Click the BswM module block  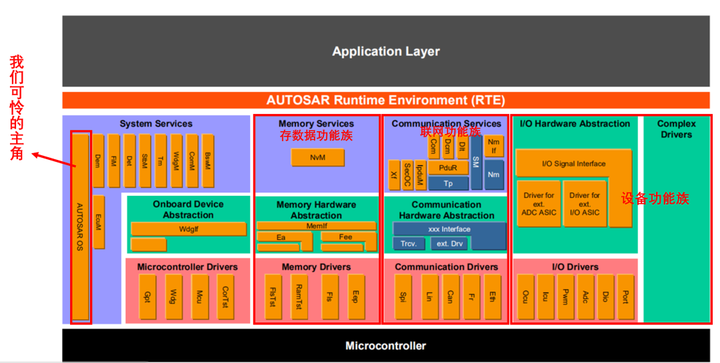tap(207, 161)
